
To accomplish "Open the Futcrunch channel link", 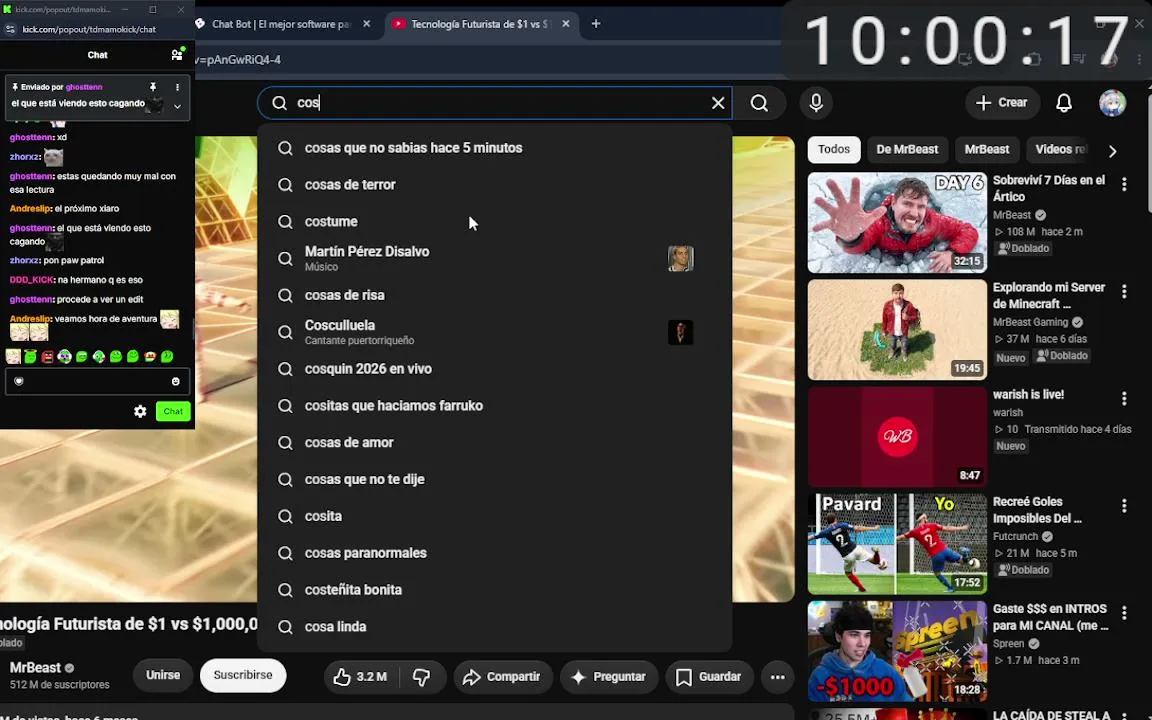I will [x=1015, y=536].
